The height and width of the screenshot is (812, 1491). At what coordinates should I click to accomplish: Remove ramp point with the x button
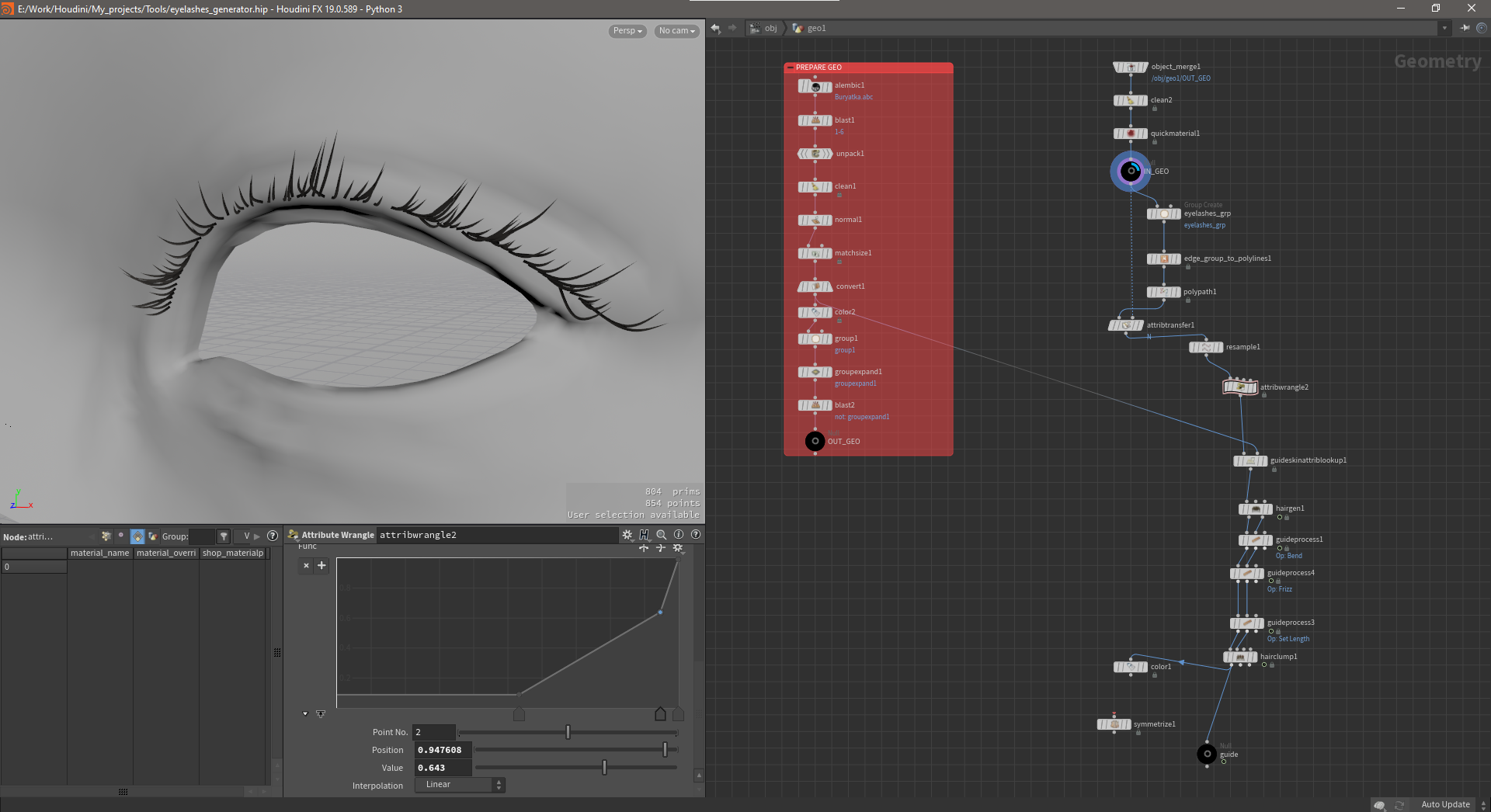click(x=306, y=565)
